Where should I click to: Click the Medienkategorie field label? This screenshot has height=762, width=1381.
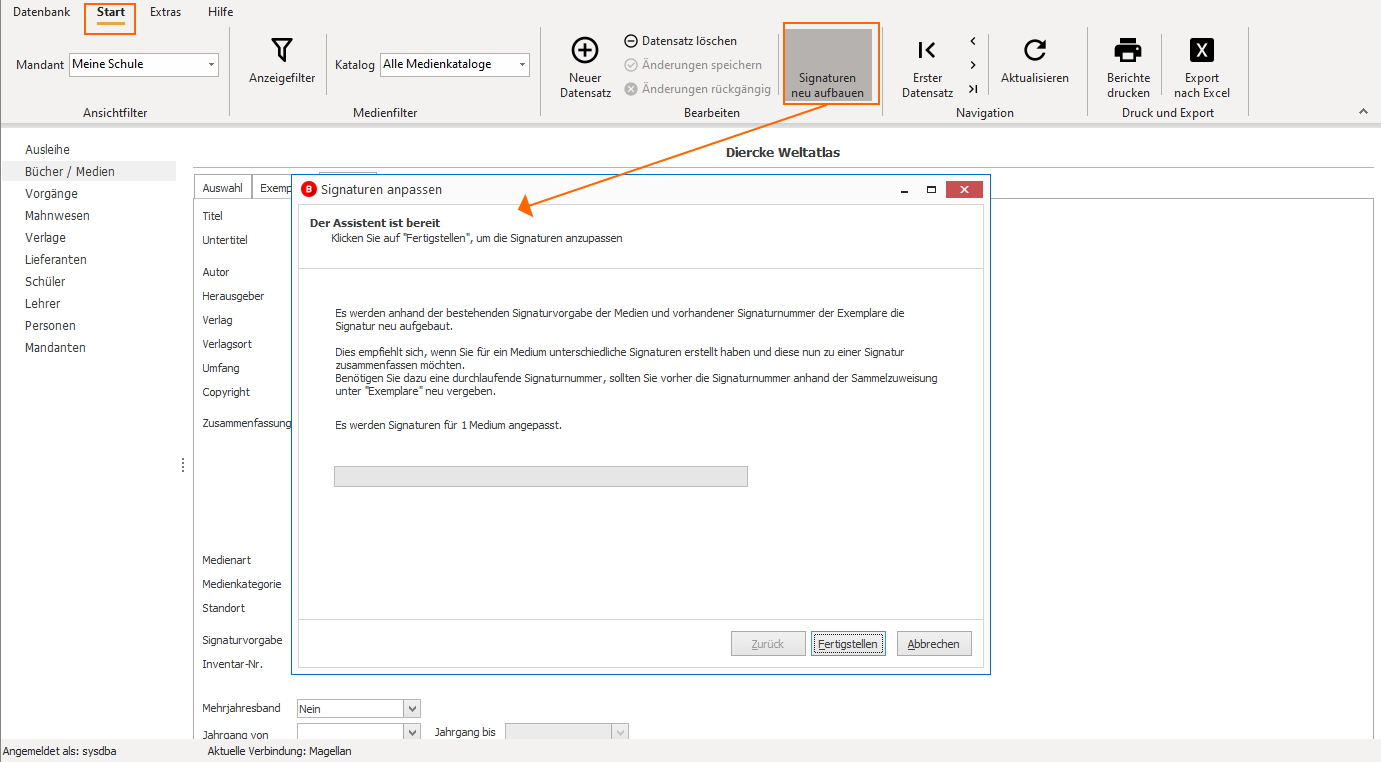[242, 584]
